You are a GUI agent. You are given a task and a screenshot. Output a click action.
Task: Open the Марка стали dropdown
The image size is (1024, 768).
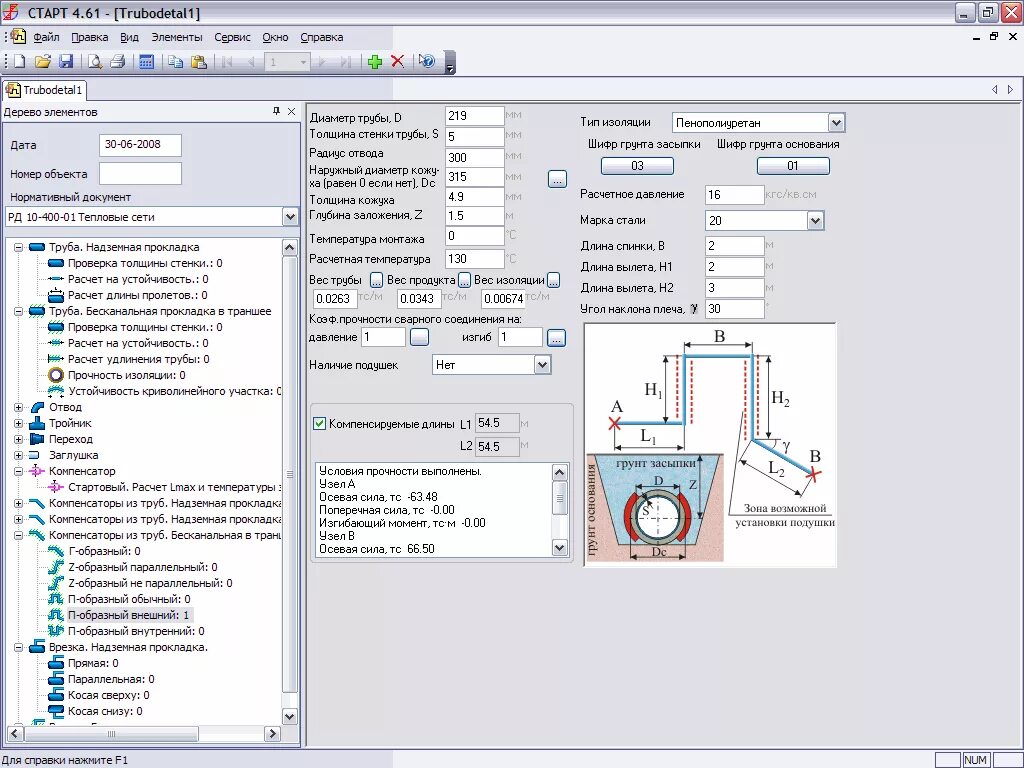[815, 221]
